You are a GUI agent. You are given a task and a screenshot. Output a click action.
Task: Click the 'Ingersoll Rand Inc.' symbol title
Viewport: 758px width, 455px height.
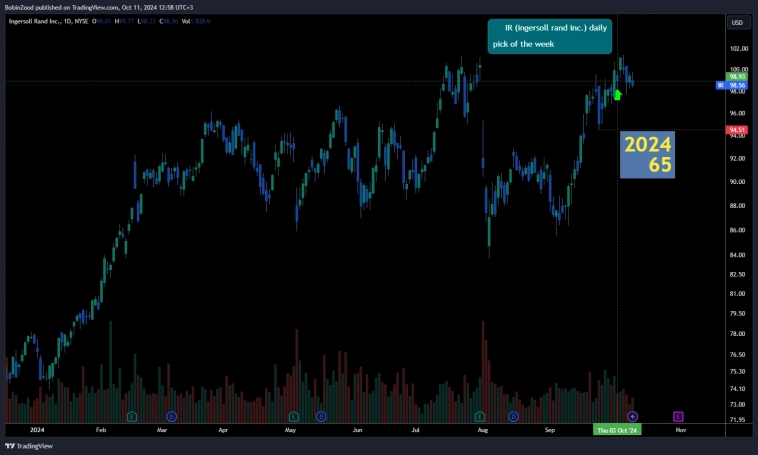[x=34, y=21]
